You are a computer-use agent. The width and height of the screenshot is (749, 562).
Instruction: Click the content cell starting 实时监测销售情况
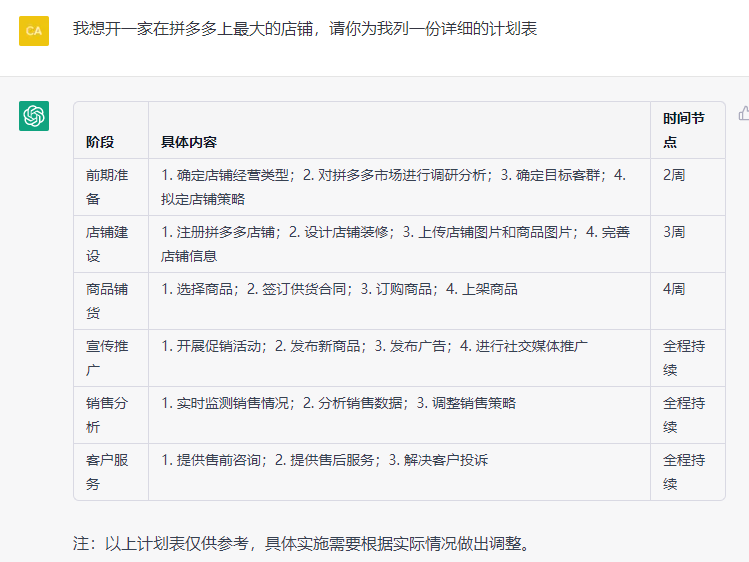[x=399, y=415]
